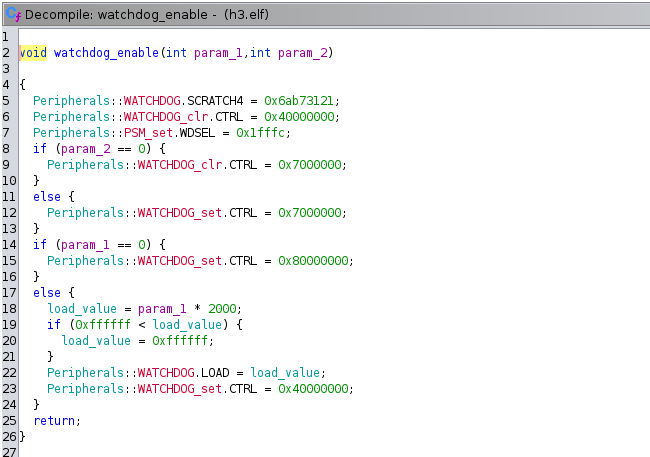Click line number 25 in gutter

[x=9, y=421]
